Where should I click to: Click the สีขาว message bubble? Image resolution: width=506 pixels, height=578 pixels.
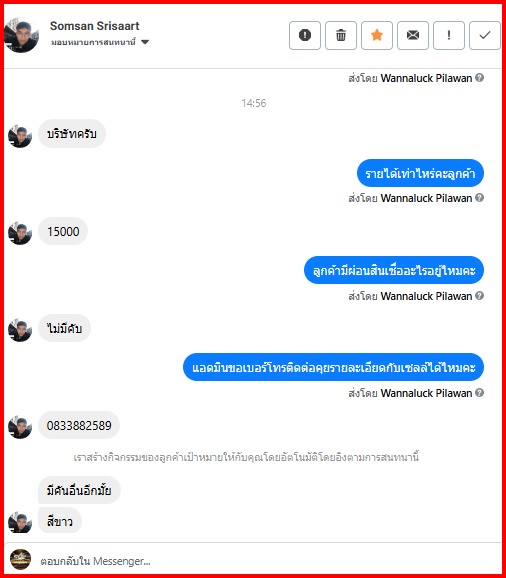point(60,521)
